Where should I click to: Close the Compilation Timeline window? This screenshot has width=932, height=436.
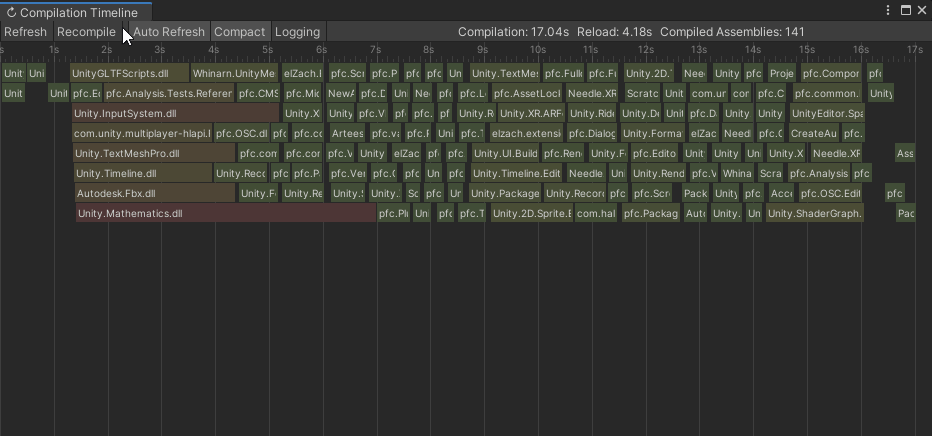click(x=924, y=11)
